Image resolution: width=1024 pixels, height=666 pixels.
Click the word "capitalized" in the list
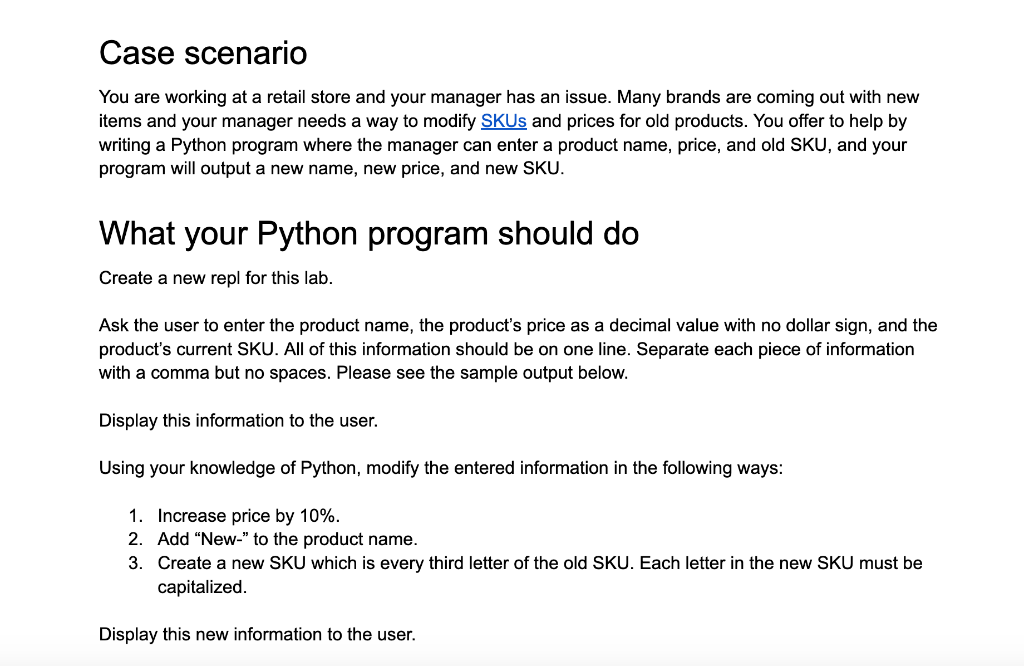point(201,587)
